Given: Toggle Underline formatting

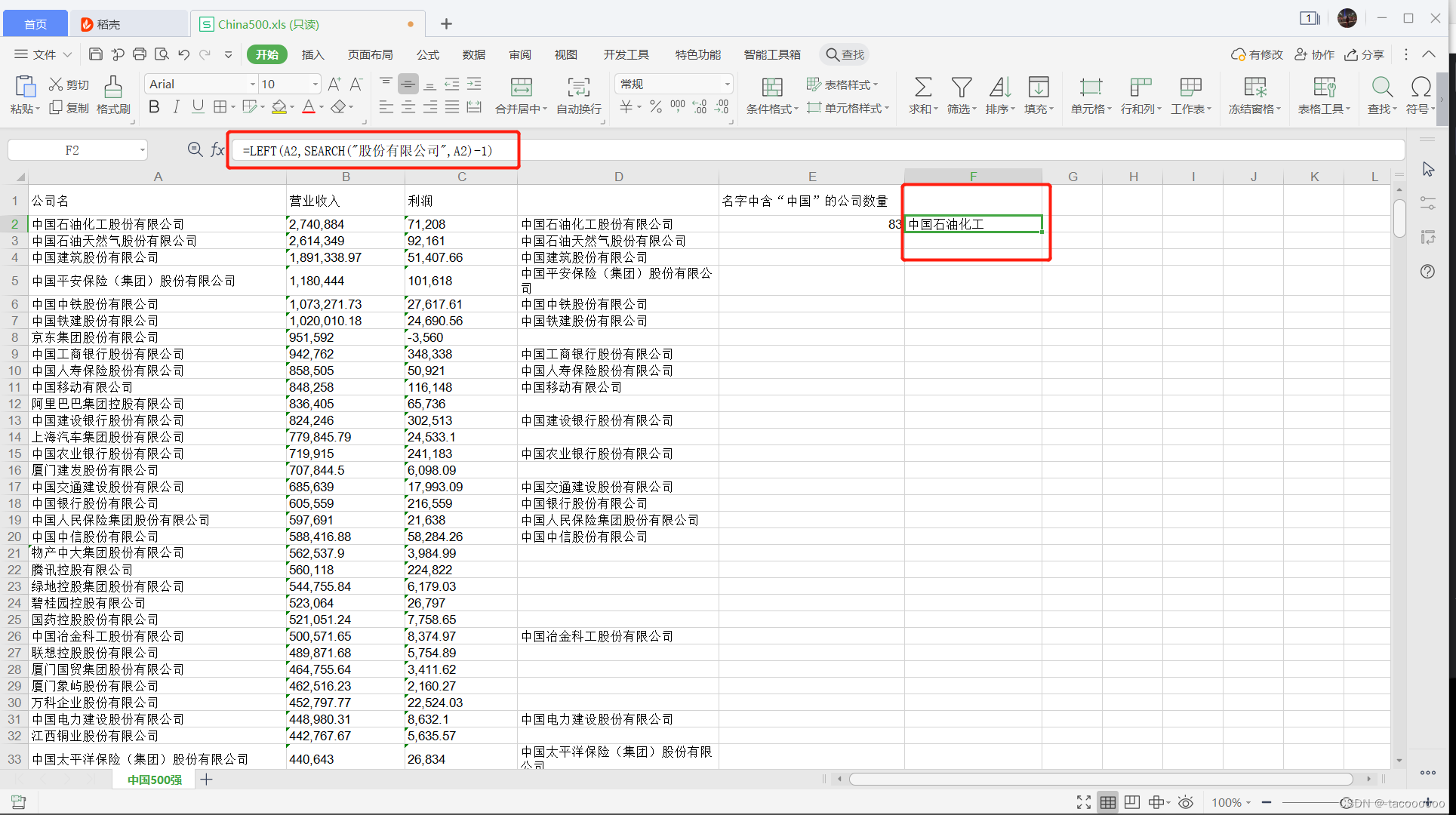Looking at the screenshot, I should (x=198, y=107).
